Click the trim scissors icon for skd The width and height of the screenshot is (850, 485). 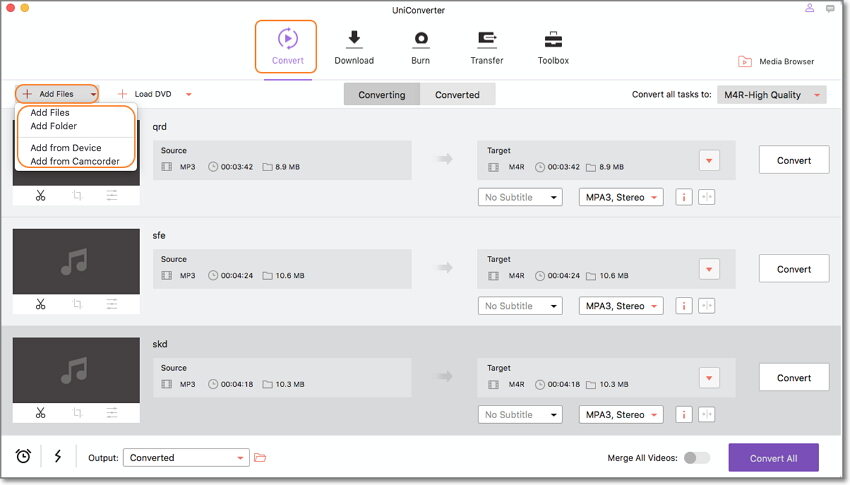(x=41, y=413)
